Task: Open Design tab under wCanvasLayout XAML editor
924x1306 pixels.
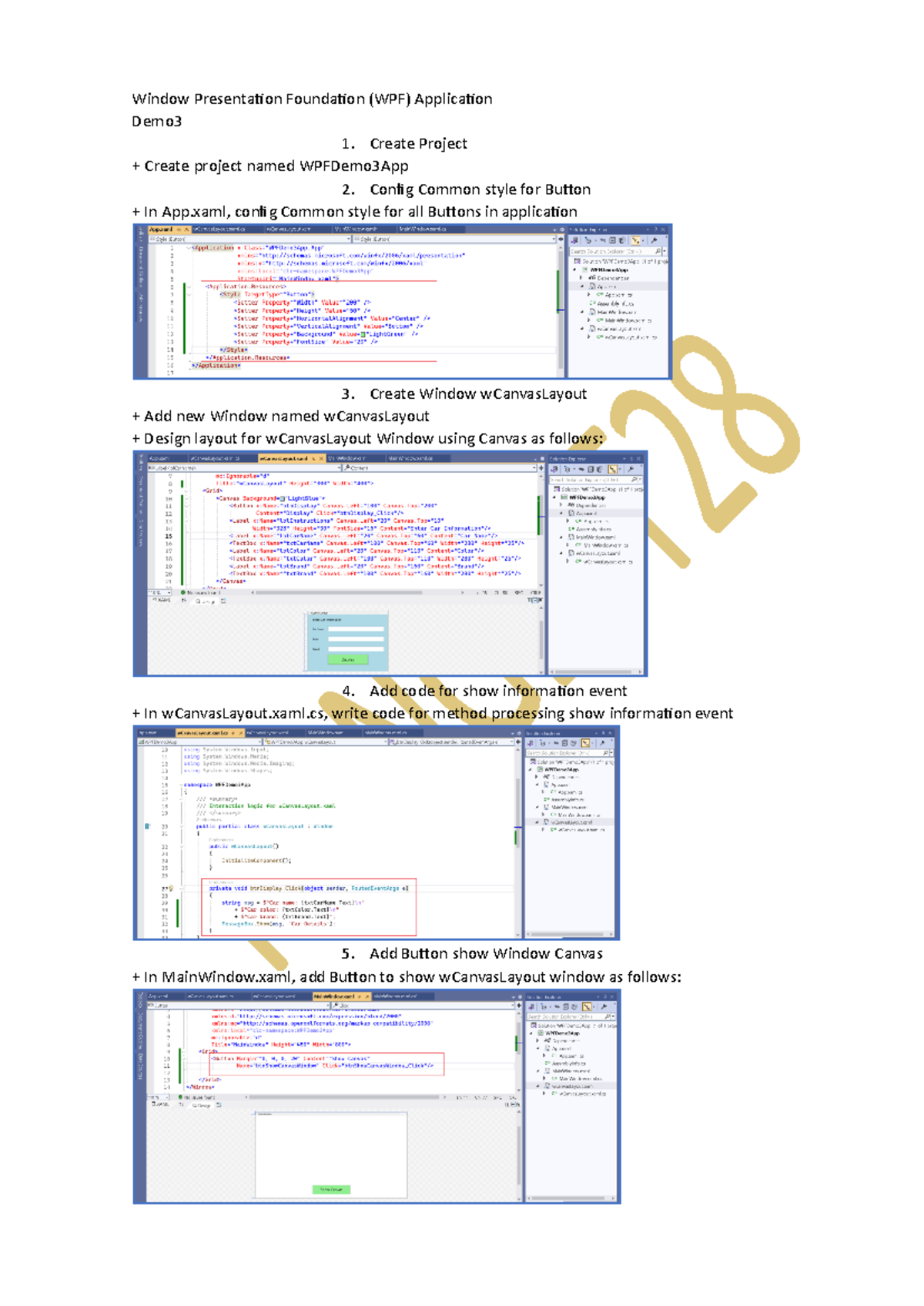Action: (x=206, y=601)
